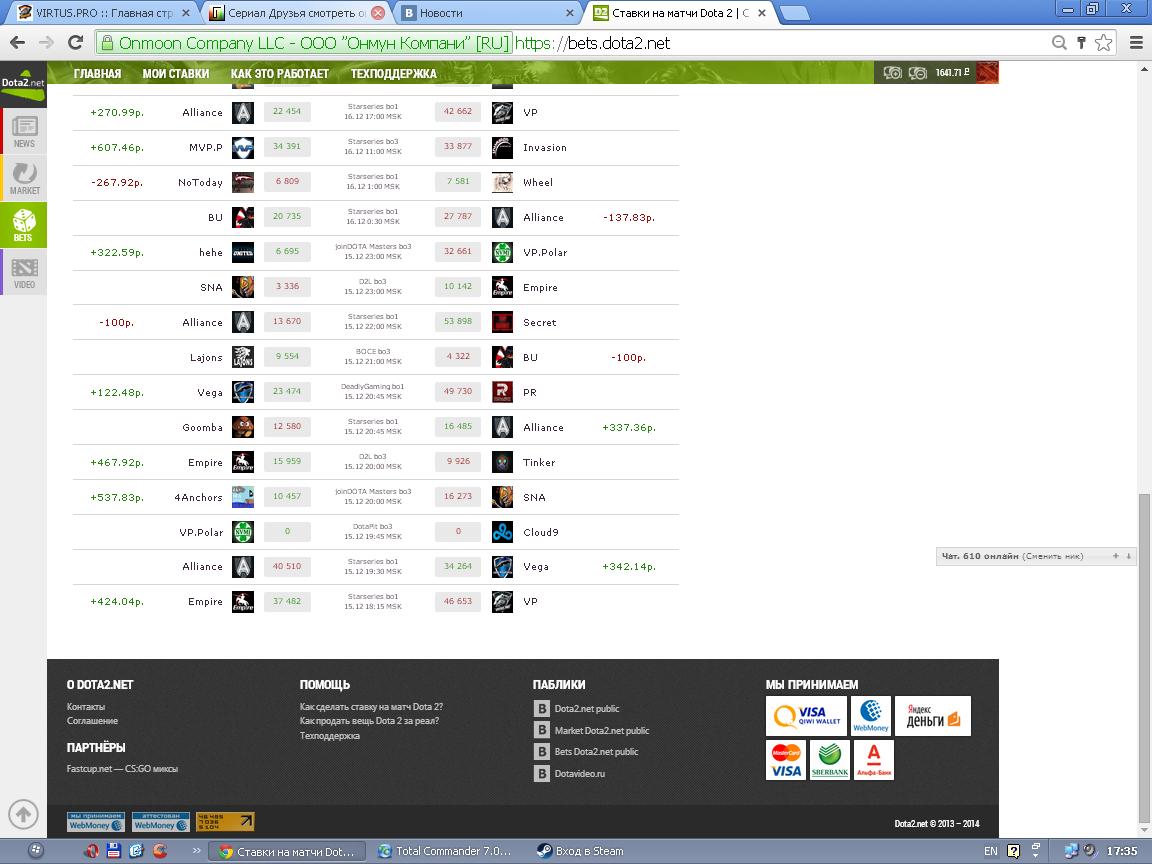Click the MVP.P team logo
1152x864 pixels.
[242, 147]
